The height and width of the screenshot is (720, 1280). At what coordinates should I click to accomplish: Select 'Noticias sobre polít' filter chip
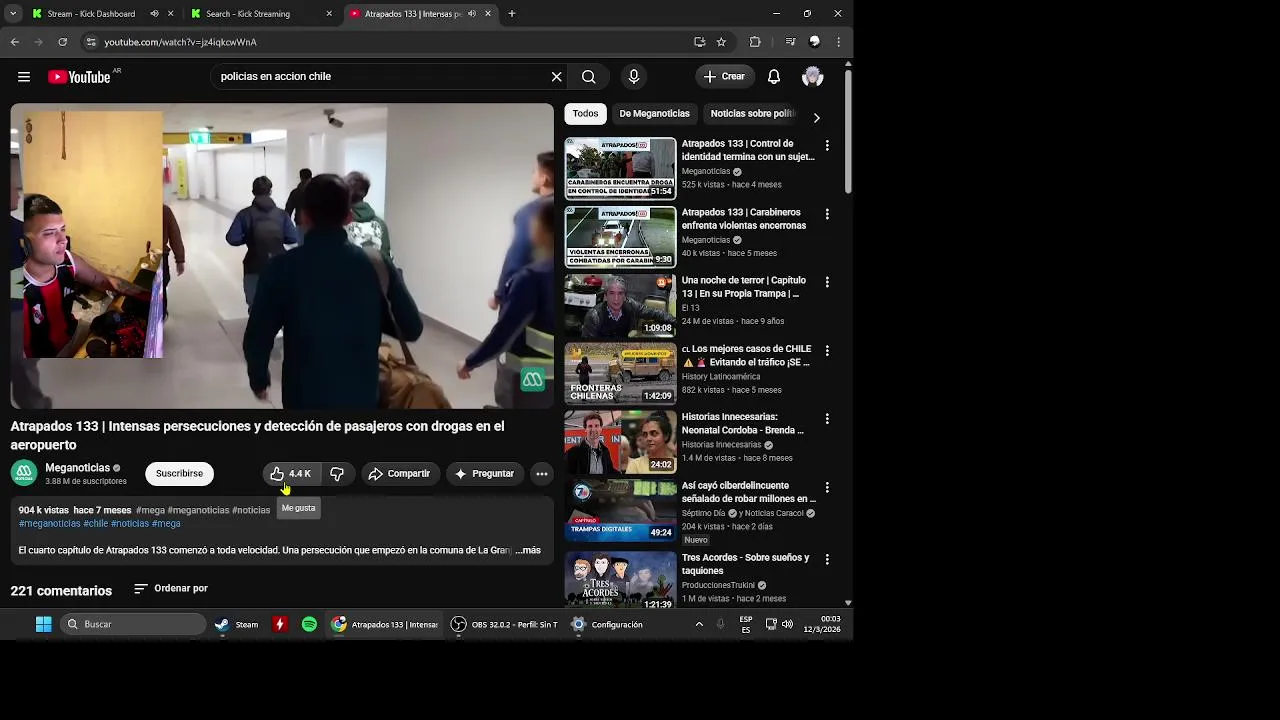pos(752,114)
